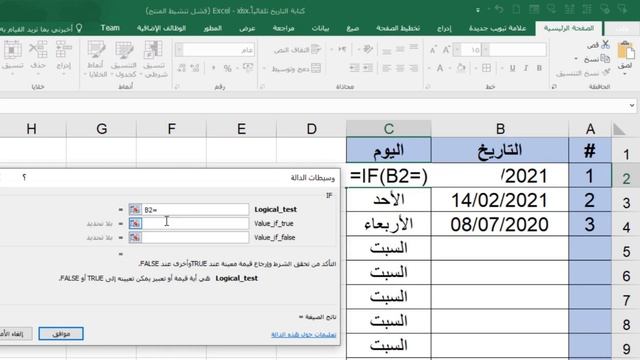Click the Cut (قص) scissors icon
This screenshot has width=640, height=360.
(605, 44)
